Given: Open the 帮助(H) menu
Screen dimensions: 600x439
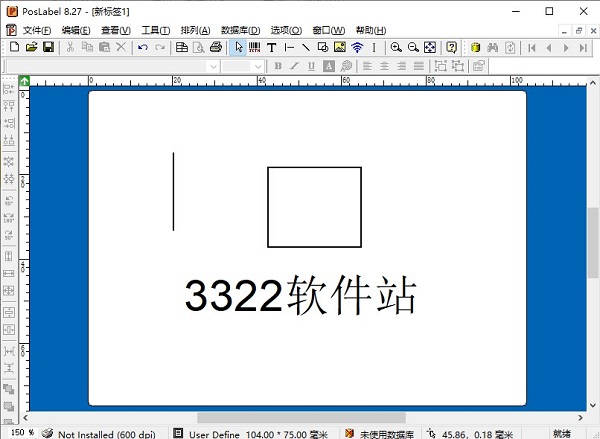Looking at the screenshot, I should pyautogui.click(x=371, y=30).
